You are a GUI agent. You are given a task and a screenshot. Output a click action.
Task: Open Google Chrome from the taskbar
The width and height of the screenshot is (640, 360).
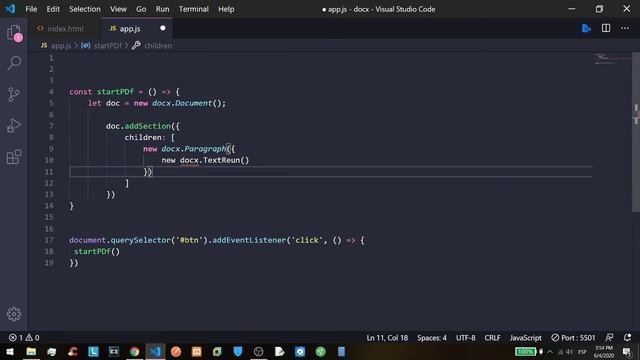(134, 351)
